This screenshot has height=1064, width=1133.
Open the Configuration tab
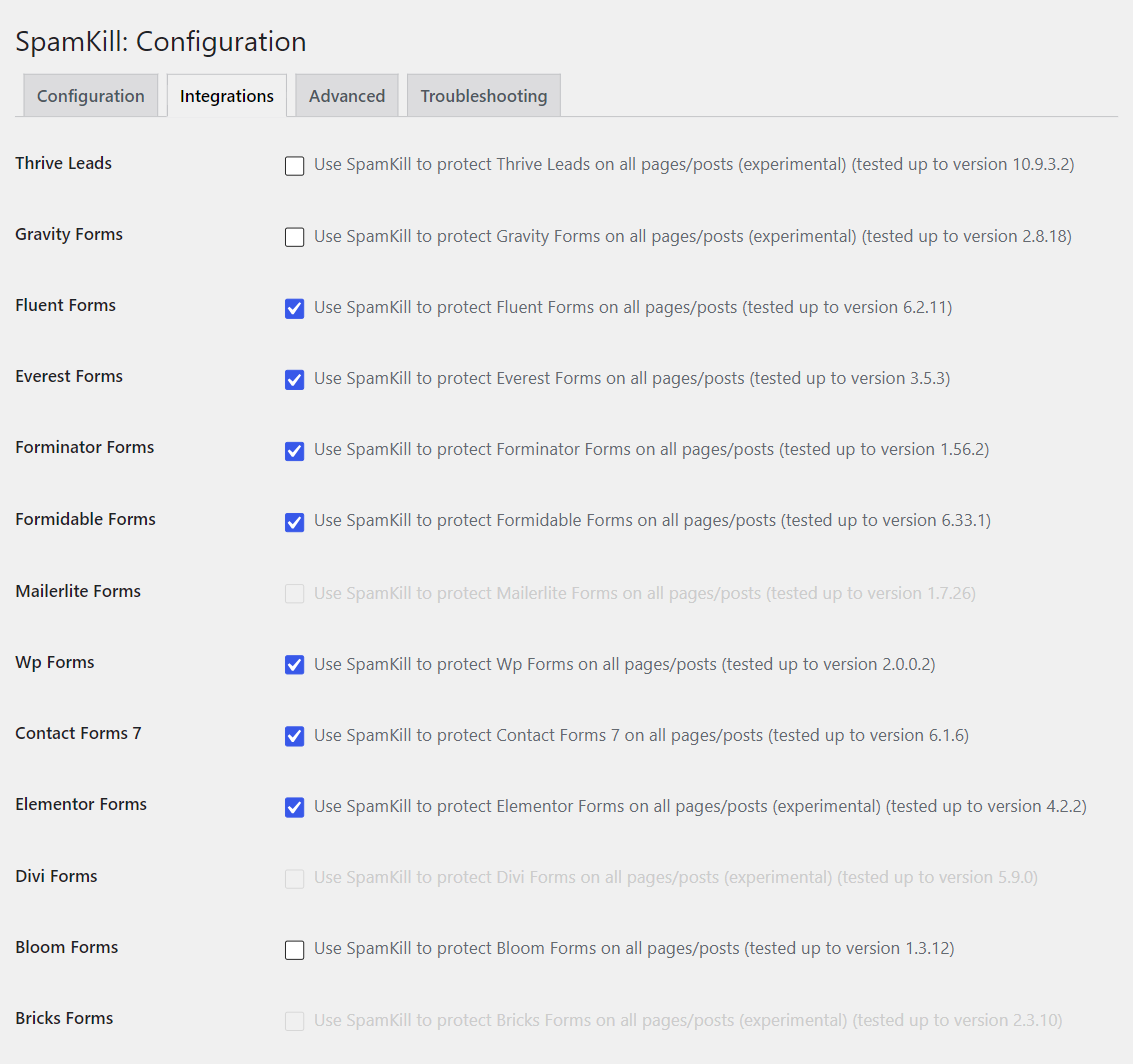[90, 95]
